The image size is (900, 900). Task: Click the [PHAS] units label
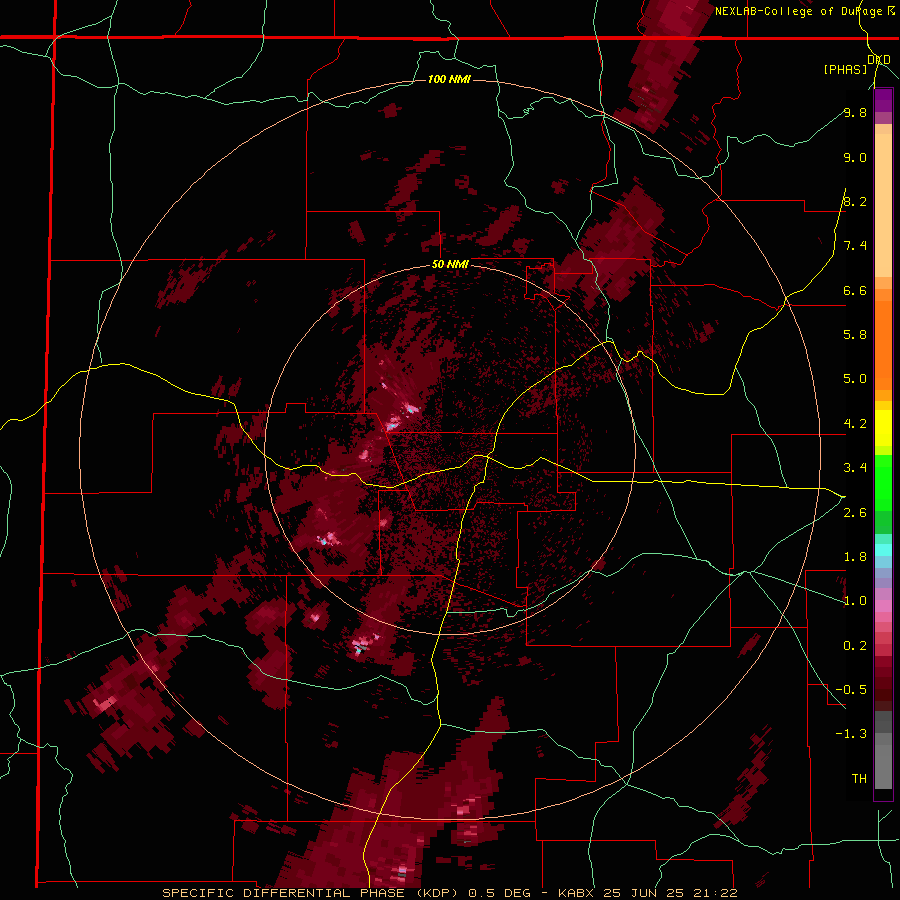coord(845,69)
